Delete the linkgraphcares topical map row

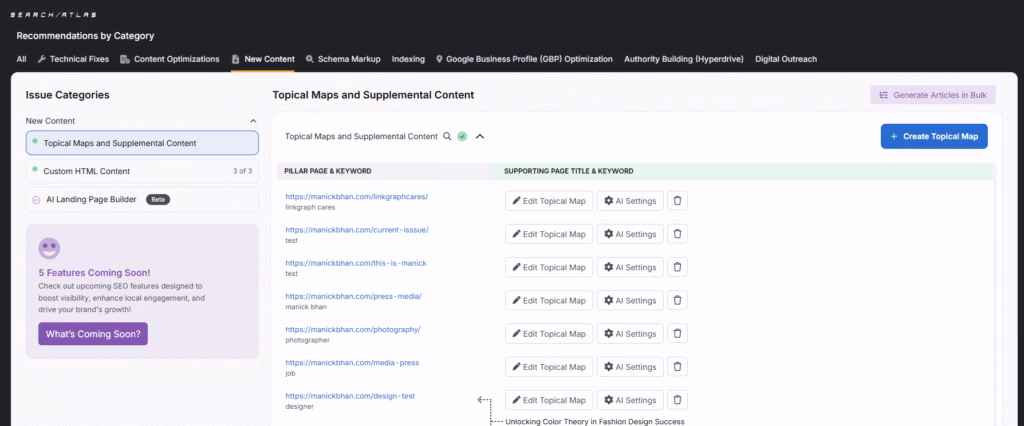point(677,201)
